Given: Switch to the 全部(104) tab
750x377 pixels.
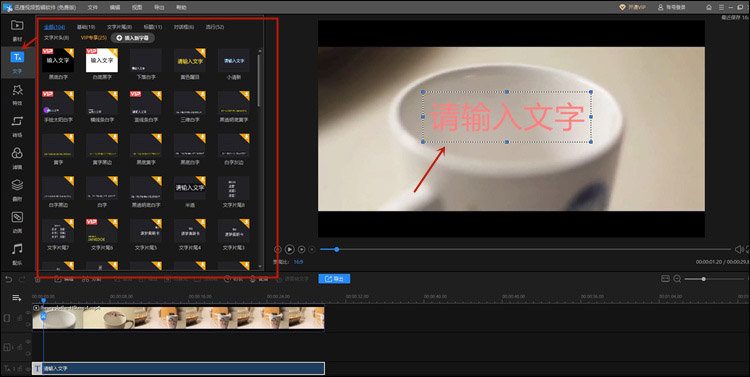Looking at the screenshot, I should (54, 27).
